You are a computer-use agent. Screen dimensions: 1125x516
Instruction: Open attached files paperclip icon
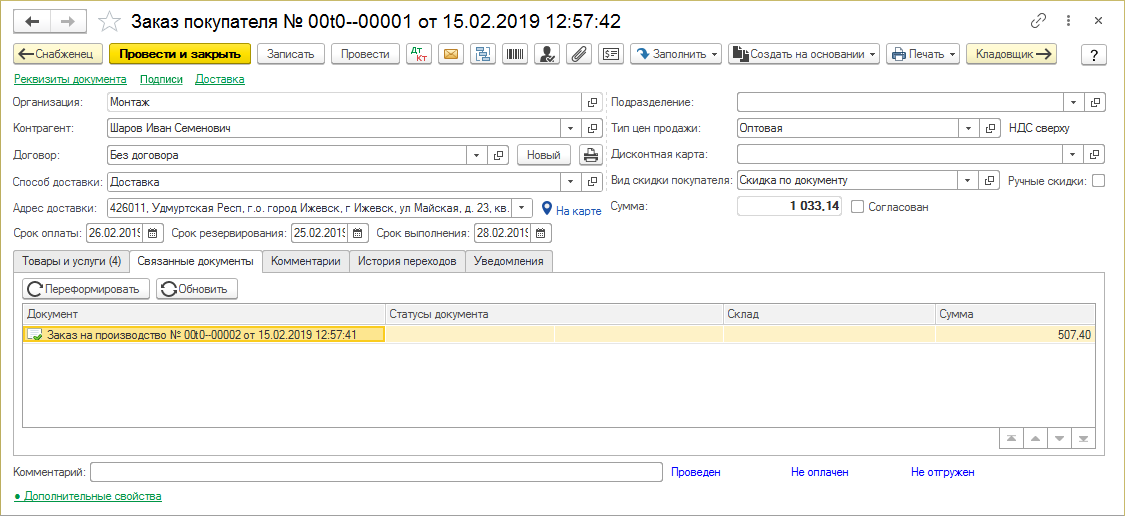578,54
